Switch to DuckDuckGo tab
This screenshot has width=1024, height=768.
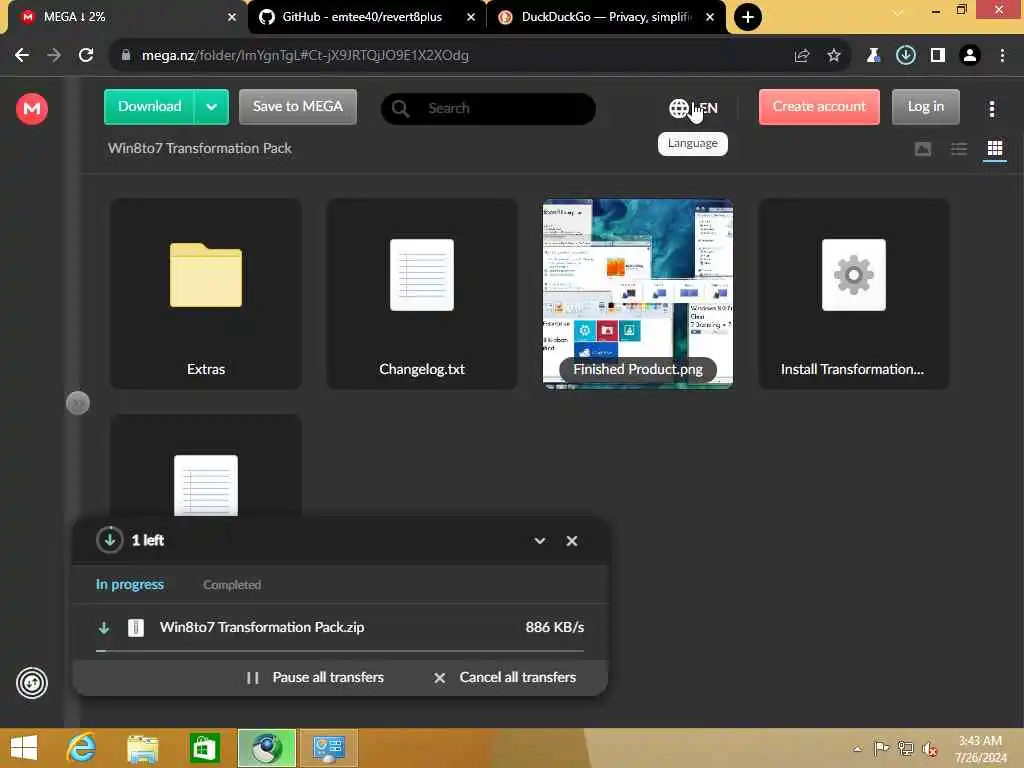pyautogui.click(x=605, y=17)
